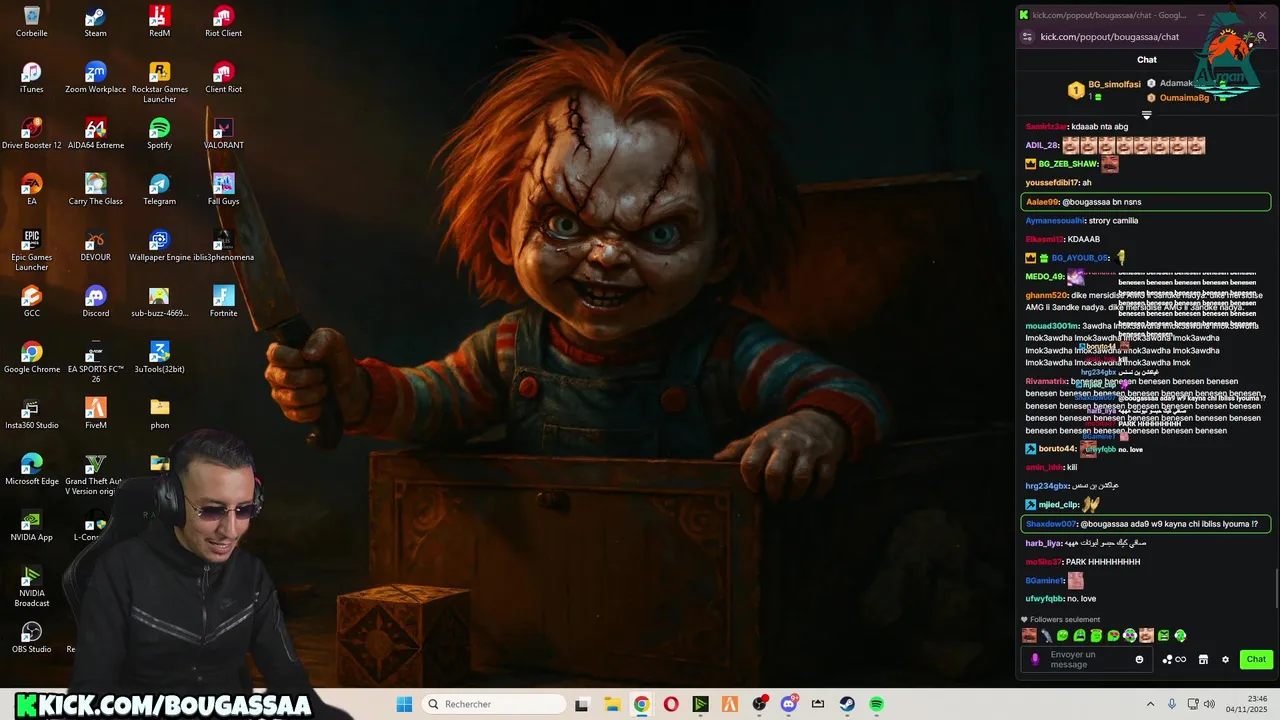Image resolution: width=1280 pixels, height=720 pixels.
Task: Select the iblis3phenomena desktop icon
Action: pyautogui.click(x=223, y=245)
